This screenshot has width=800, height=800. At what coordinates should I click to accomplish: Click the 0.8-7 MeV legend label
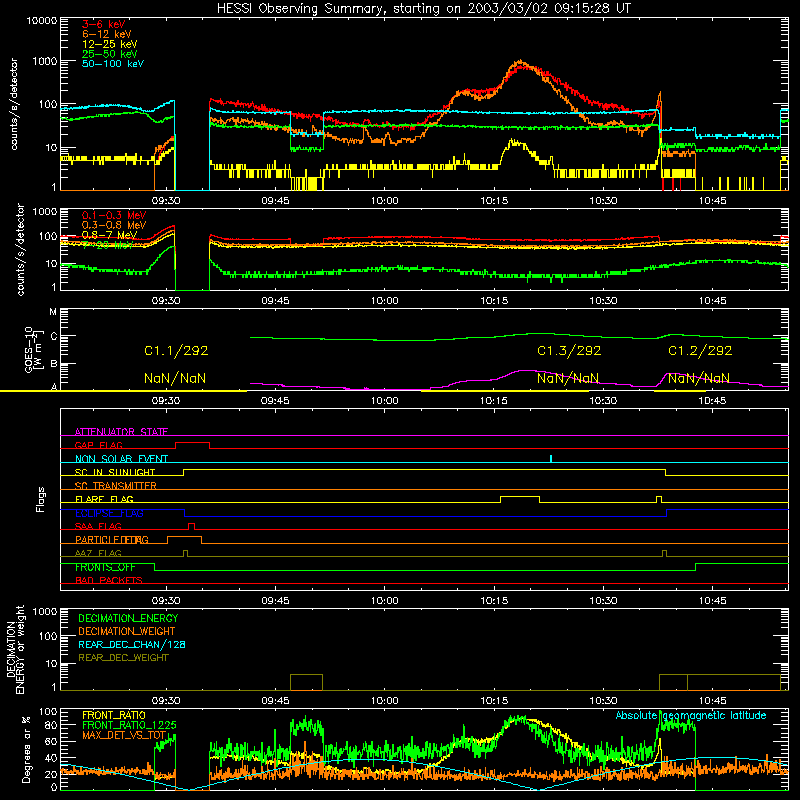coord(109,235)
